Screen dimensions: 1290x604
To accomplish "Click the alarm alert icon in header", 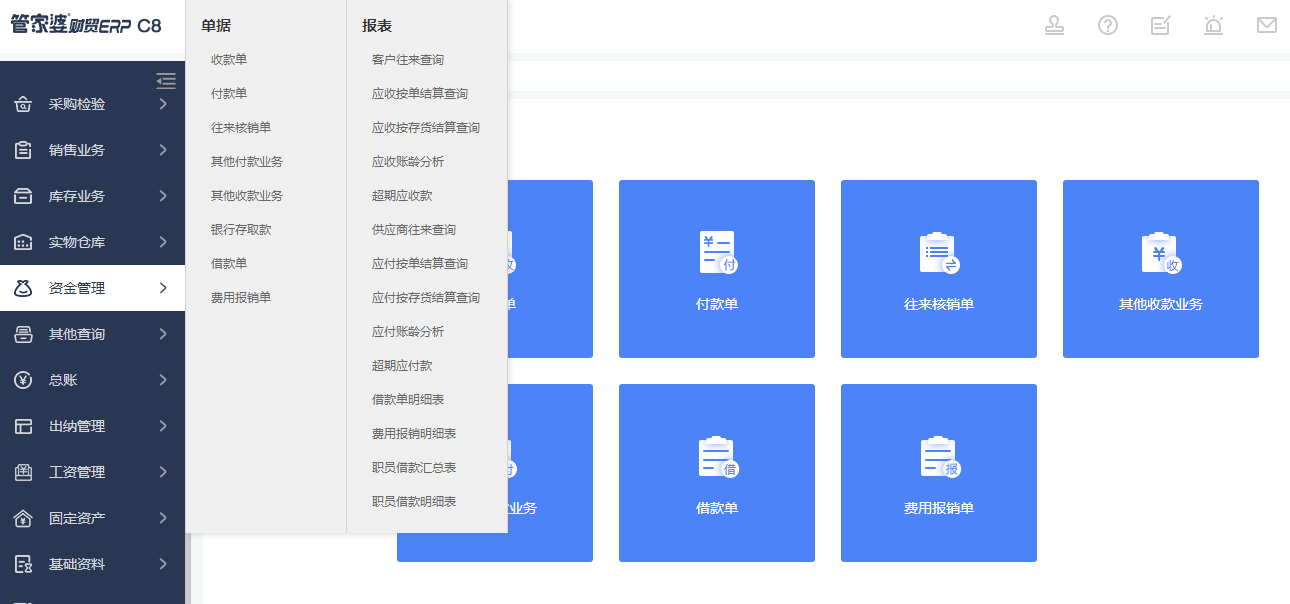I will (1213, 26).
